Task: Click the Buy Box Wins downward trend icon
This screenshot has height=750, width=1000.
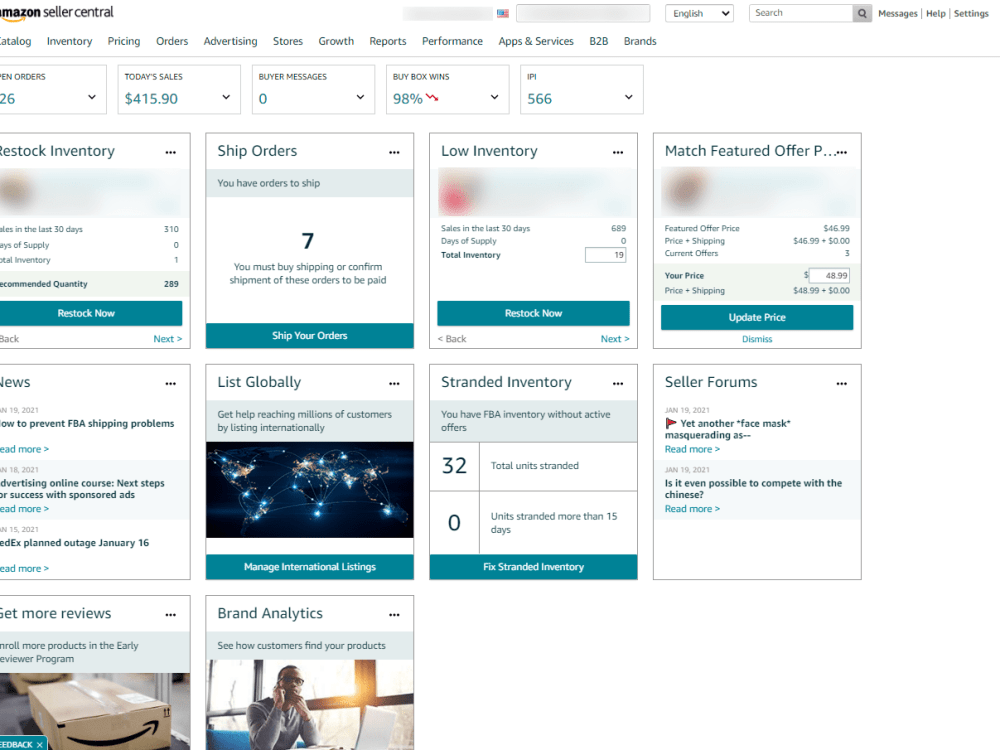Action: [432, 98]
